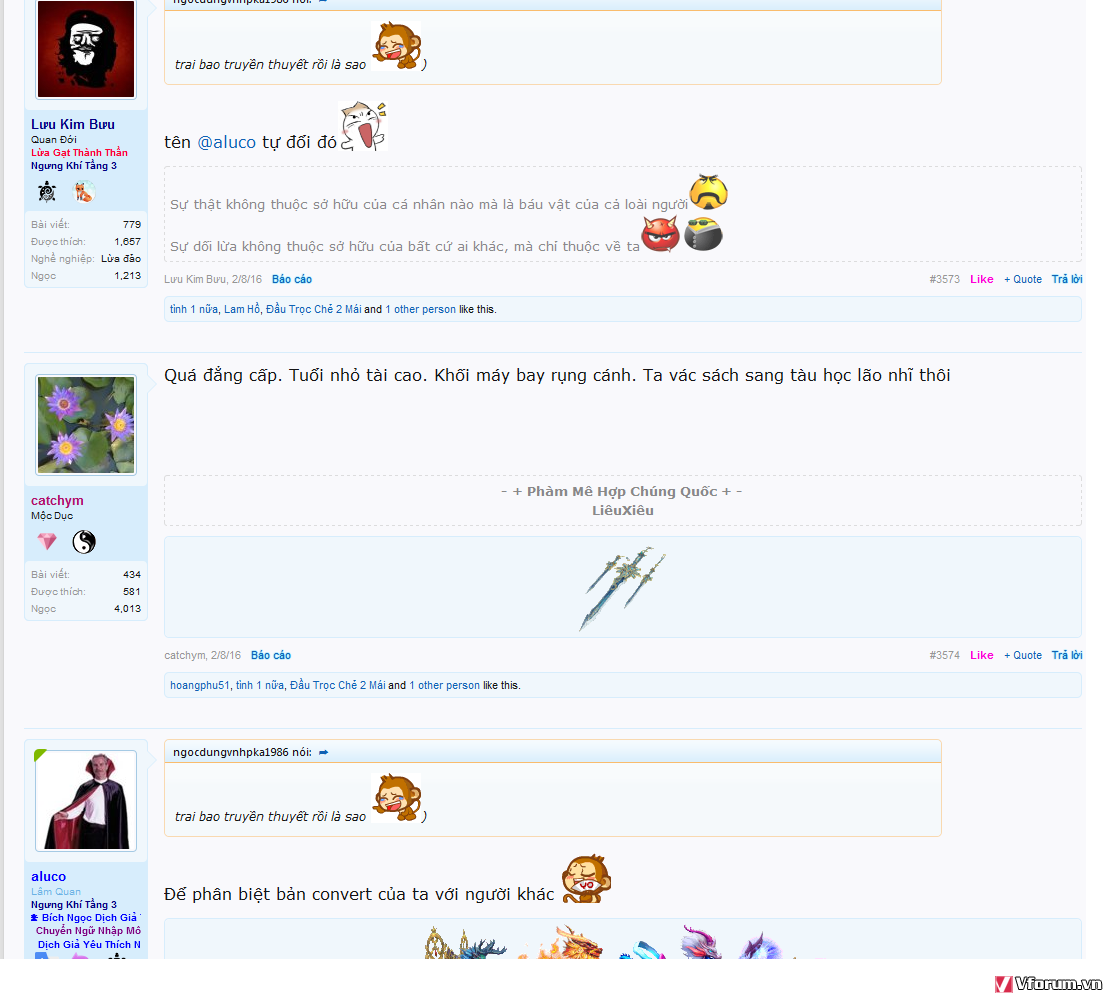1112x1000 pixels.
Task: Report Lưu Kim Bưu's post via Báo cáo
Action: point(291,279)
